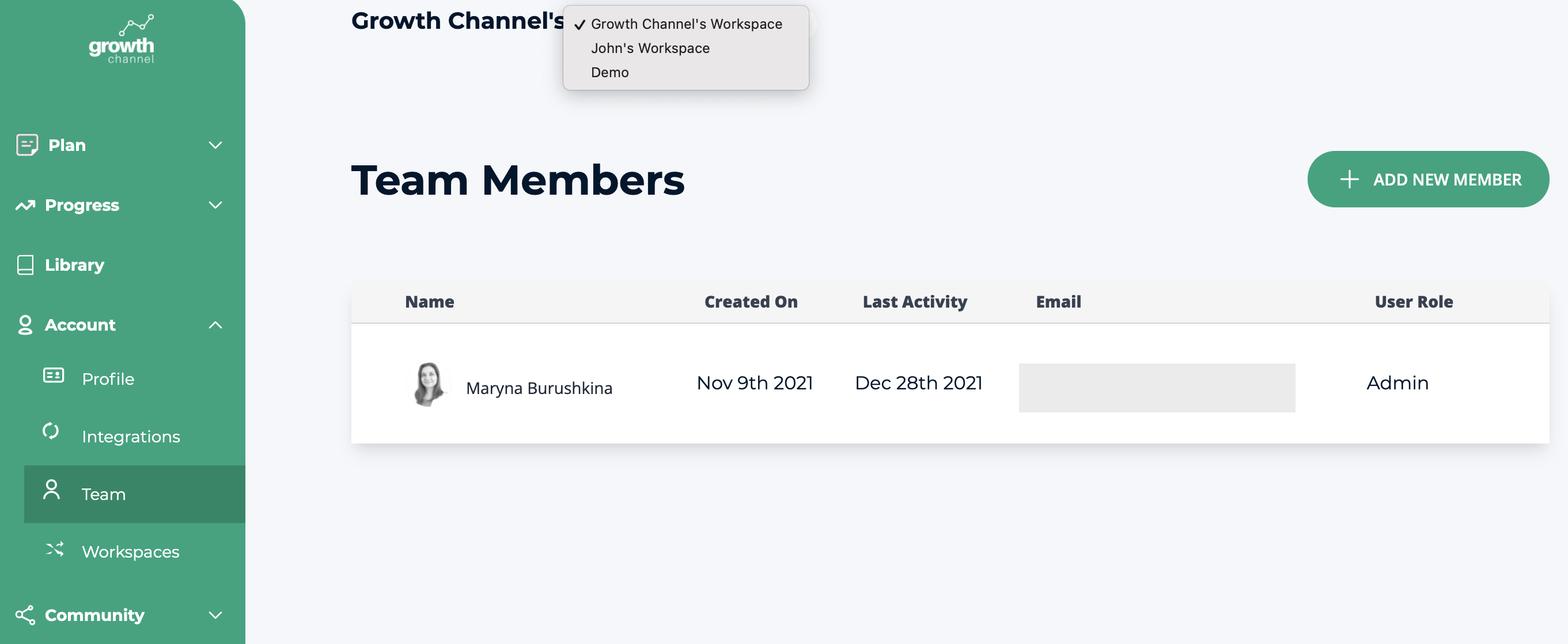Click the Last Activity column header
1568x644 pixels.
coord(914,301)
